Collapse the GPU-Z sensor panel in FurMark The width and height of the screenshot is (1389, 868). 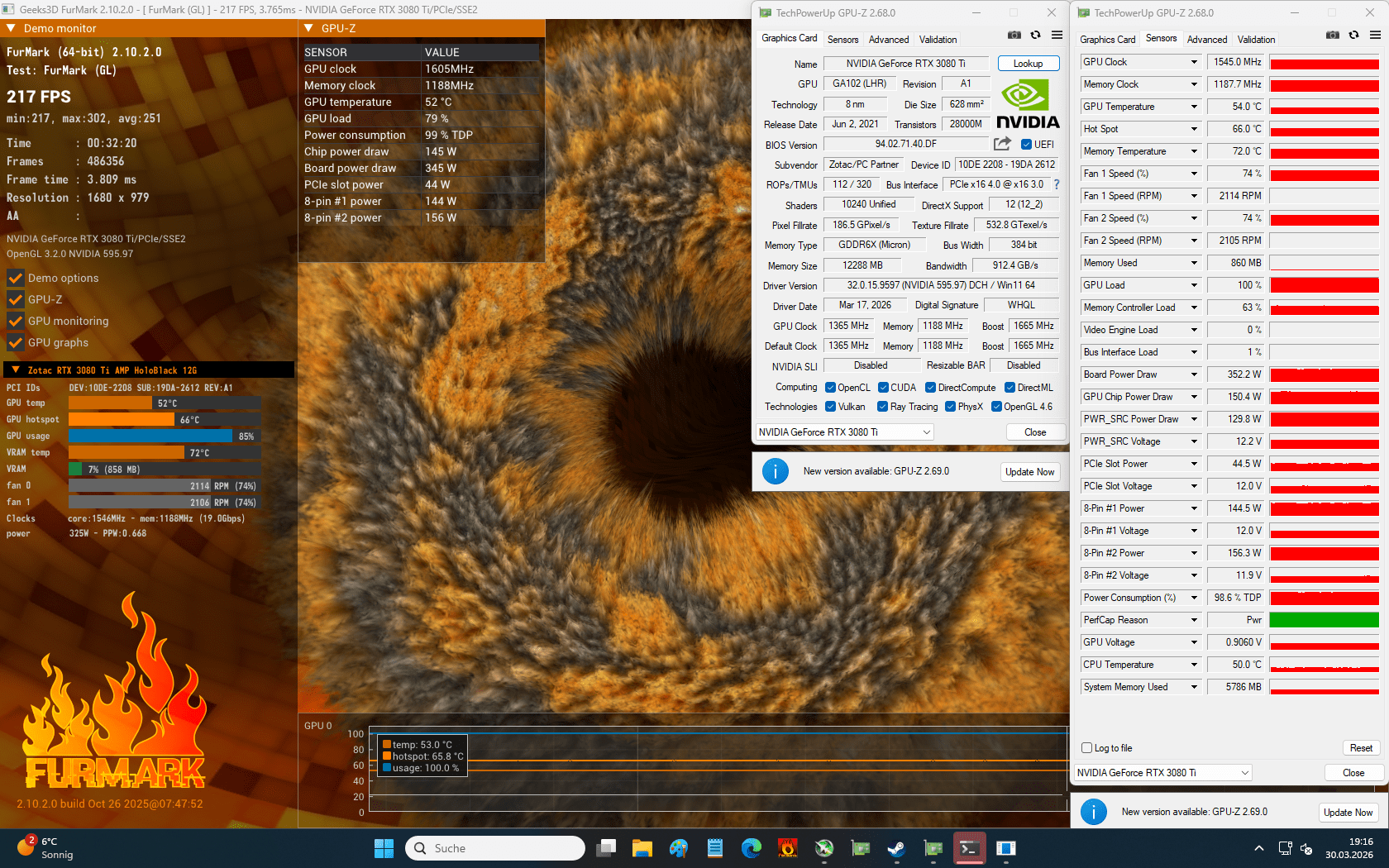tap(309, 28)
